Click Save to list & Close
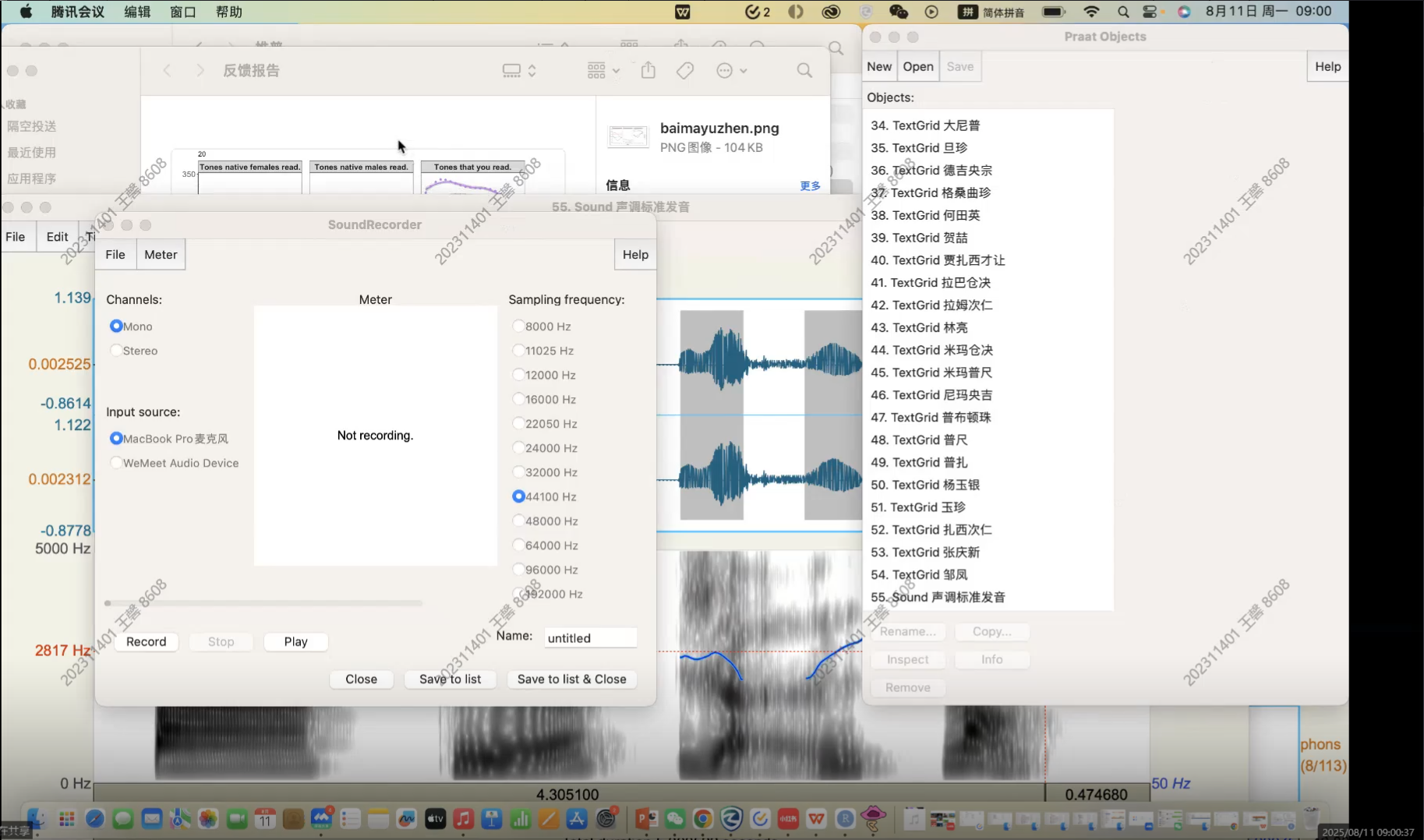The height and width of the screenshot is (840, 1424). pyautogui.click(x=571, y=679)
